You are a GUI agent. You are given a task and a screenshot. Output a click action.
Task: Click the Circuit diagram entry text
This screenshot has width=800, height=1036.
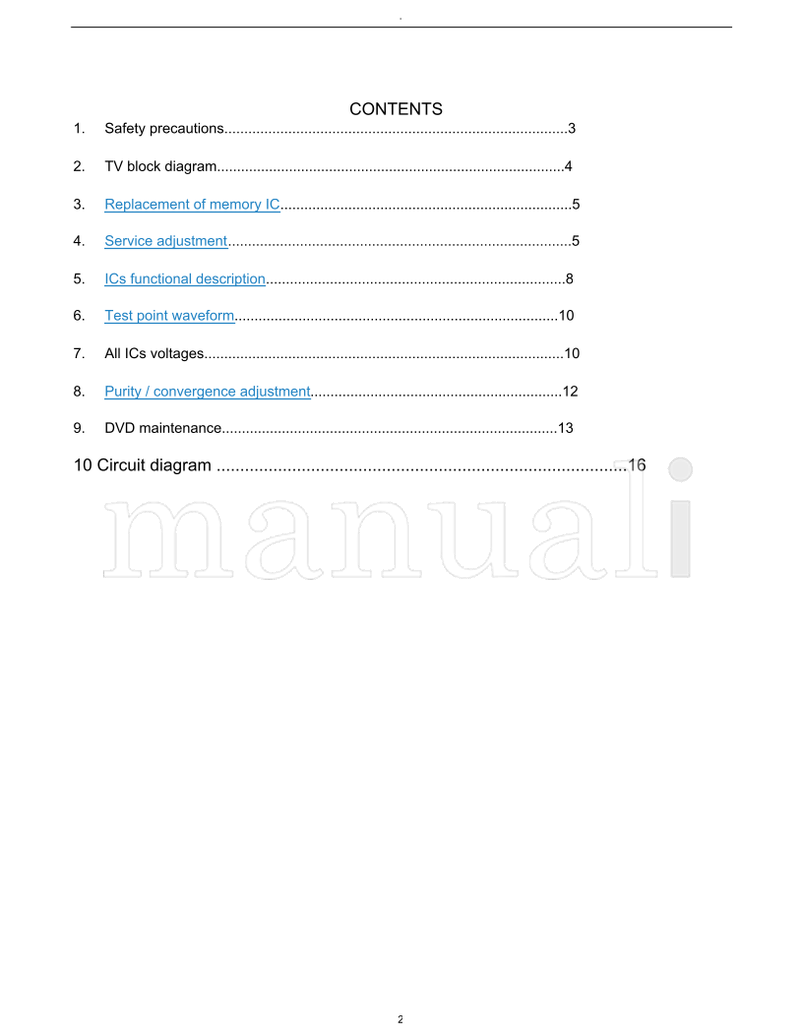154,465
